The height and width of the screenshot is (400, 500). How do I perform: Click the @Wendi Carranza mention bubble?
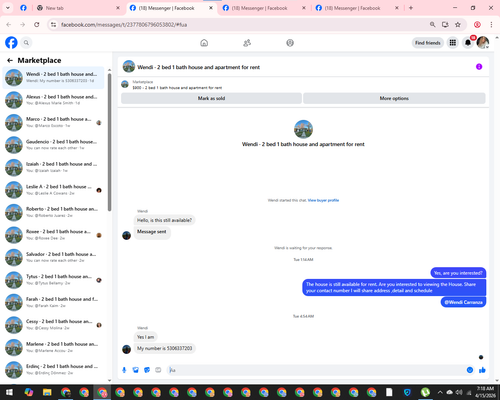click(x=463, y=302)
